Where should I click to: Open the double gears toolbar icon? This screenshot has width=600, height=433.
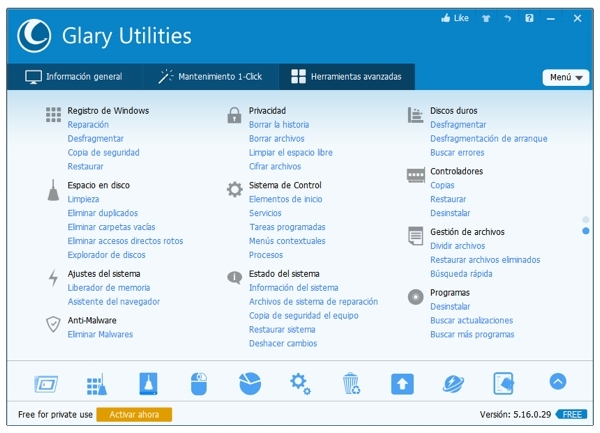(300, 384)
